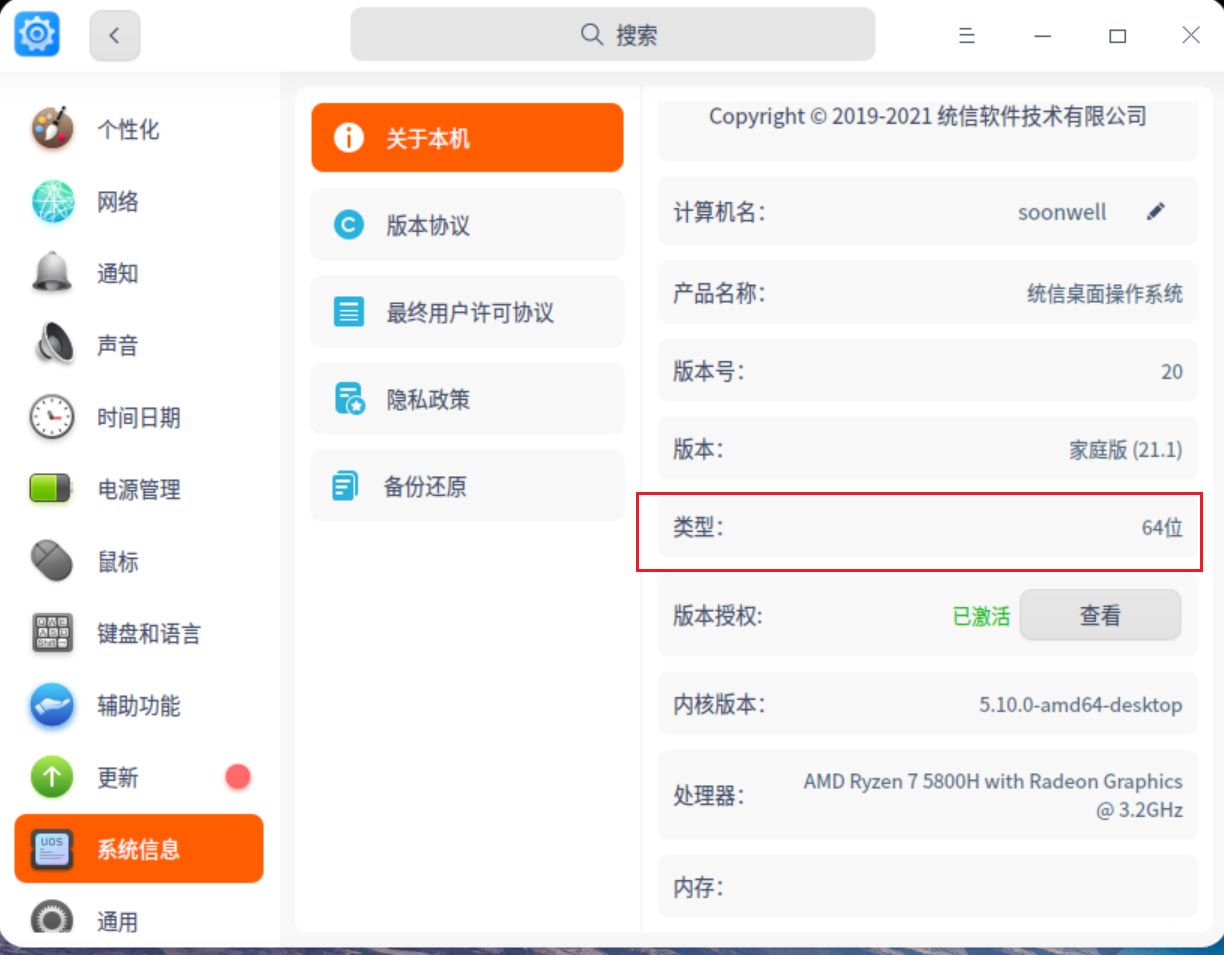Image resolution: width=1224 pixels, height=955 pixels.
Task: Go back using the back arrow button
Action: point(115,36)
